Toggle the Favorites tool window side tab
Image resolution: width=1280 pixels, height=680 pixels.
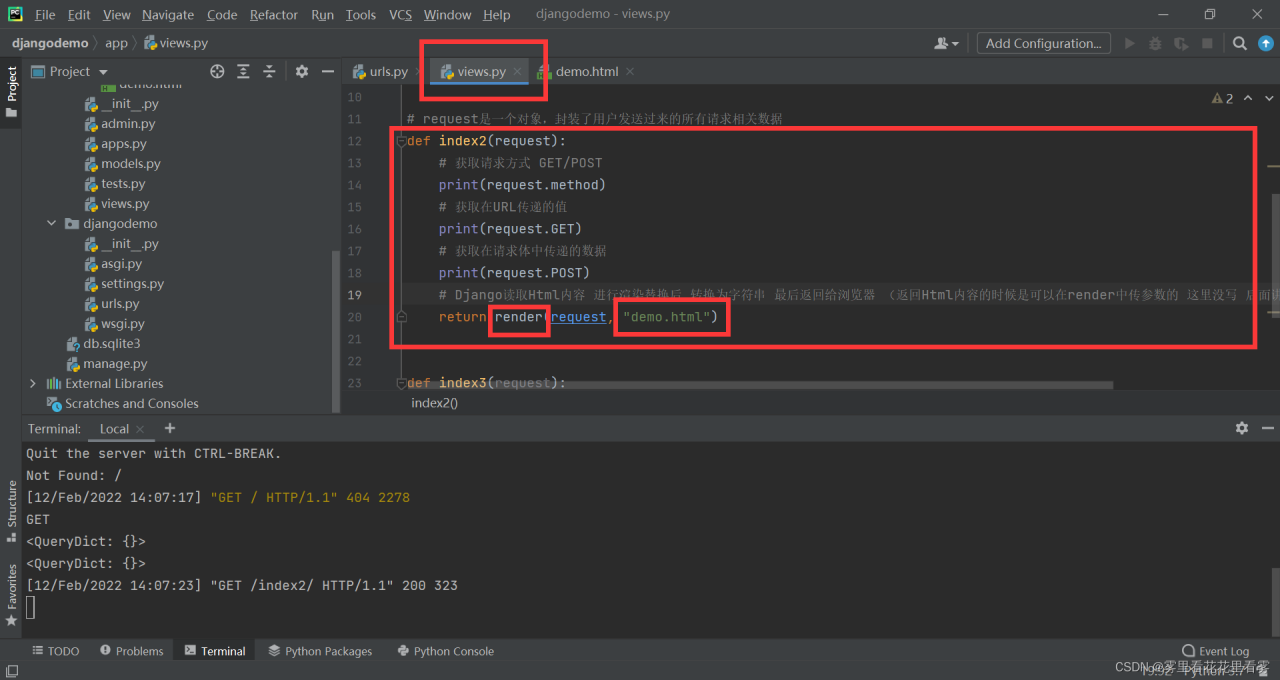pyautogui.click(x=11, y=596)
